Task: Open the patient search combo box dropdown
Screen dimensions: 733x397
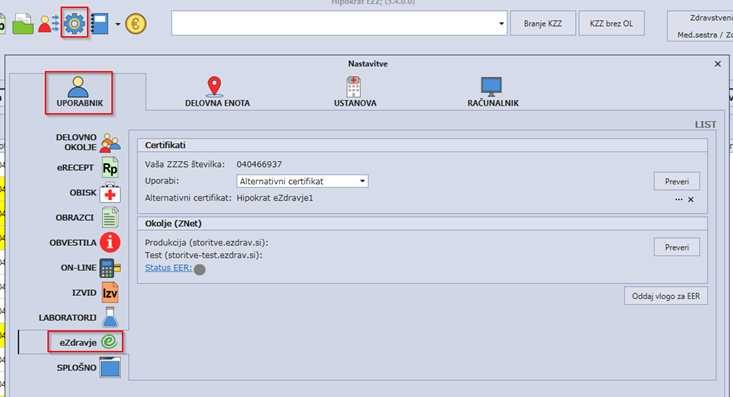Action: [x=501, y=23]
